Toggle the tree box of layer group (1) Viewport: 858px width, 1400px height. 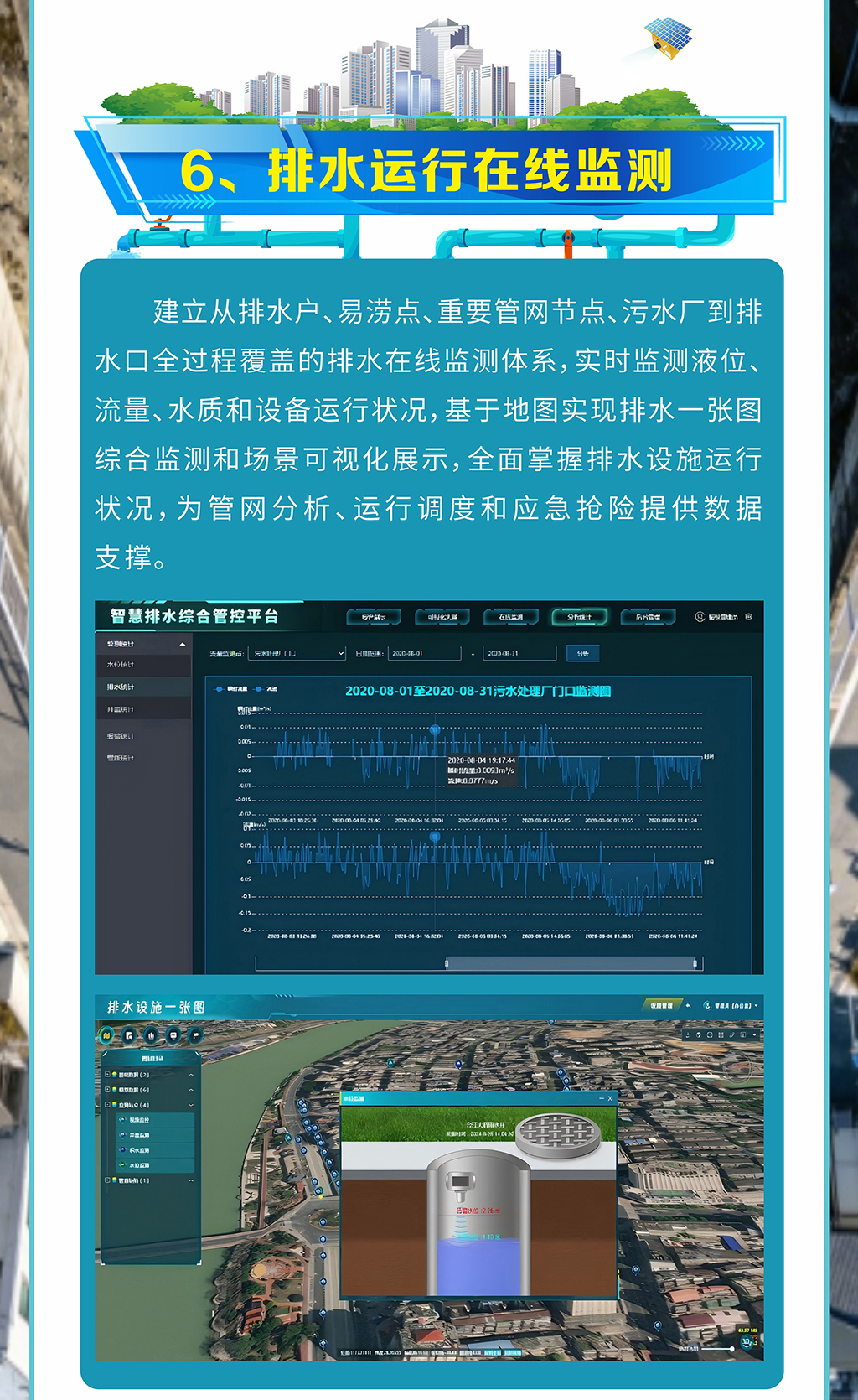[107, 1180]
